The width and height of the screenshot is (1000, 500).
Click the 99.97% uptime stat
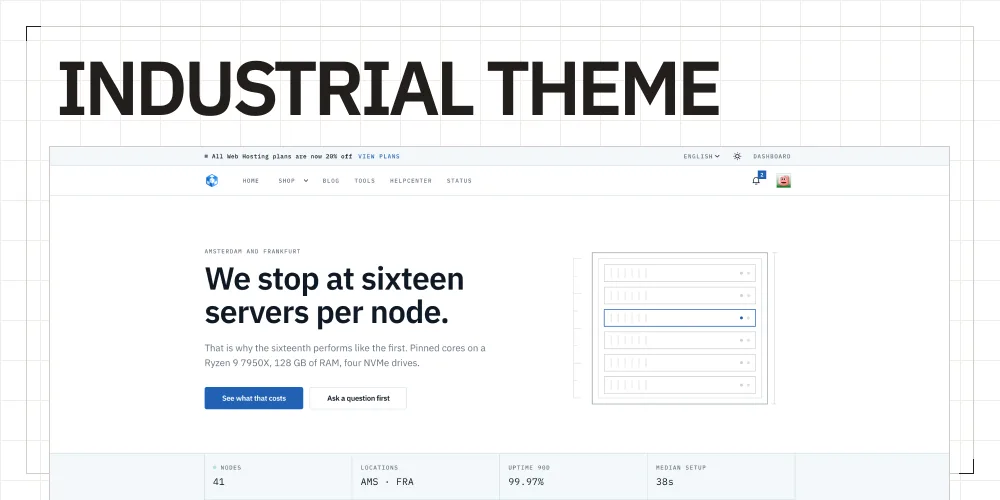(x=573, y=475)
